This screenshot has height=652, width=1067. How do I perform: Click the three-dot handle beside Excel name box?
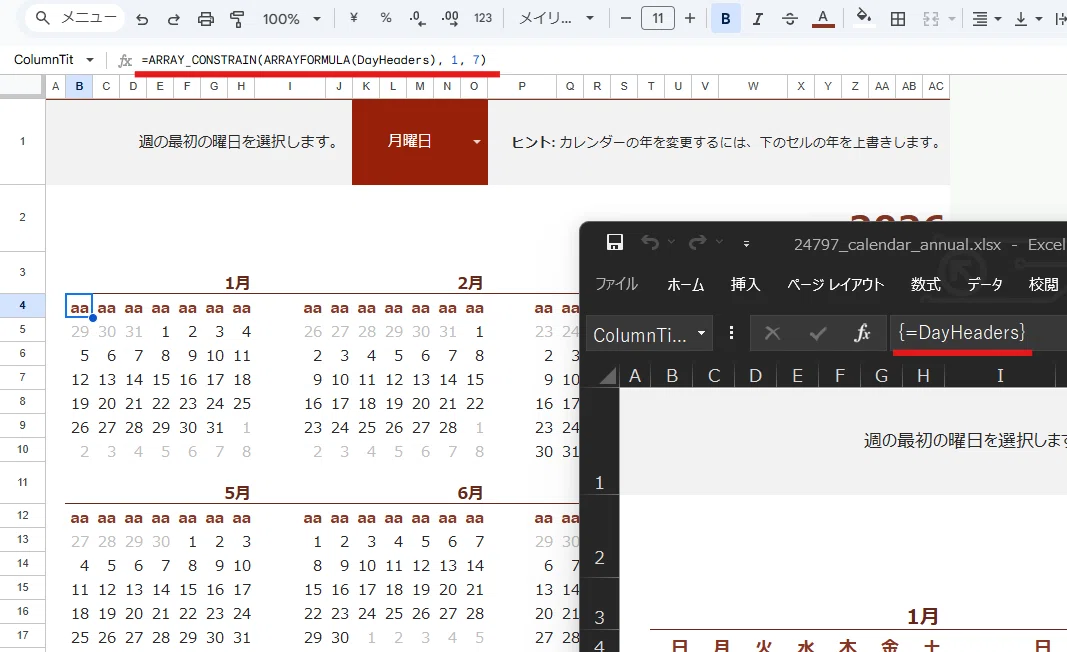click(x=732, y=333)
